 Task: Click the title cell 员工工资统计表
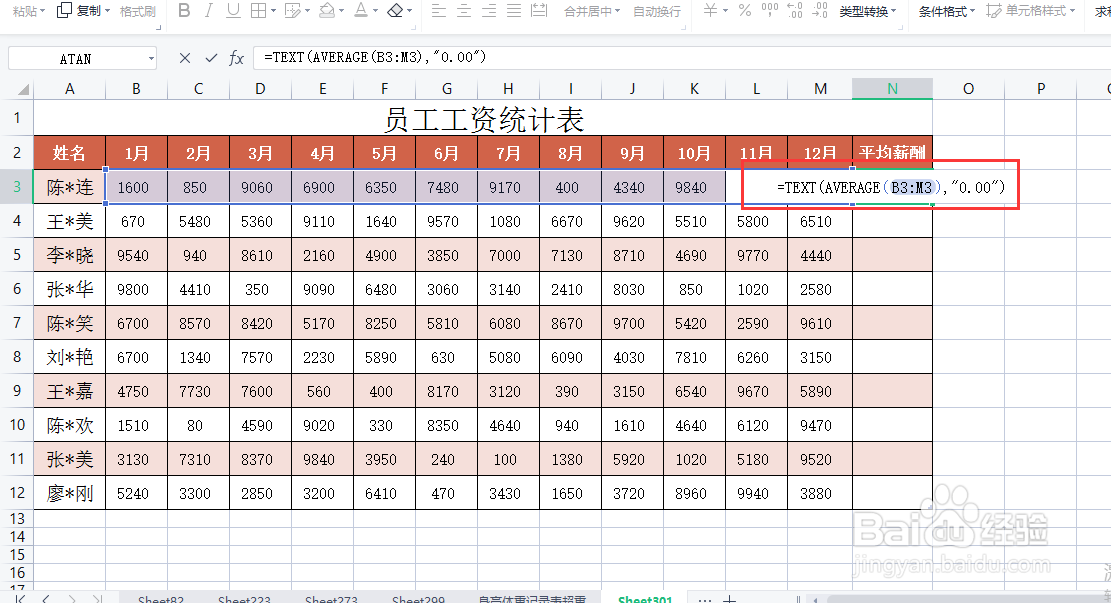coord(483,119)
